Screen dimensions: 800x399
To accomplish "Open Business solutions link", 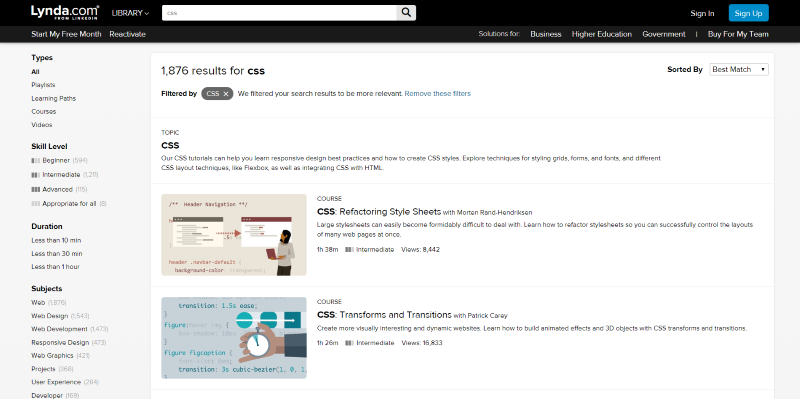I will tap(546, 34).
